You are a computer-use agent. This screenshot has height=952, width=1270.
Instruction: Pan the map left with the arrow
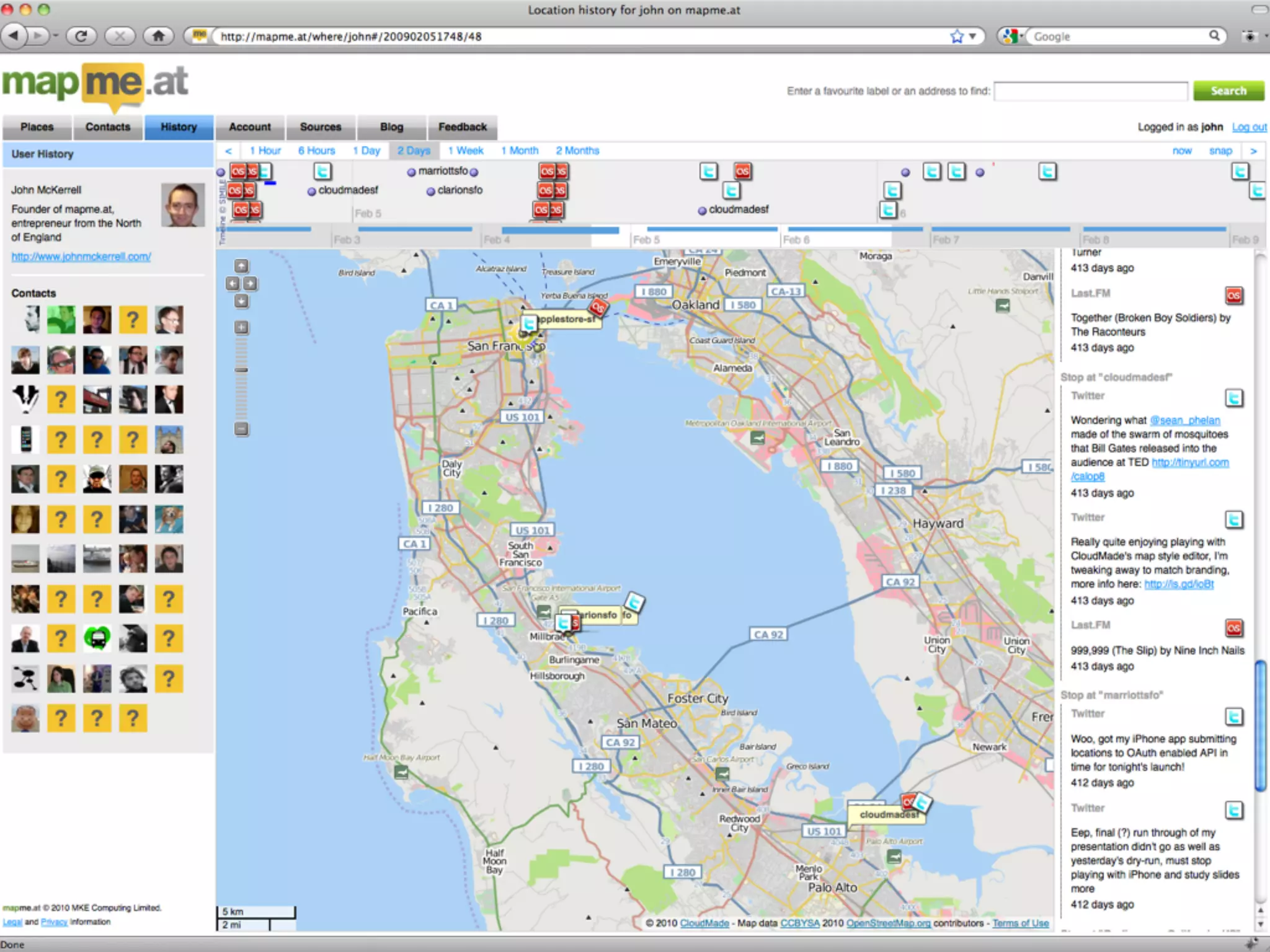pos(233,283)
